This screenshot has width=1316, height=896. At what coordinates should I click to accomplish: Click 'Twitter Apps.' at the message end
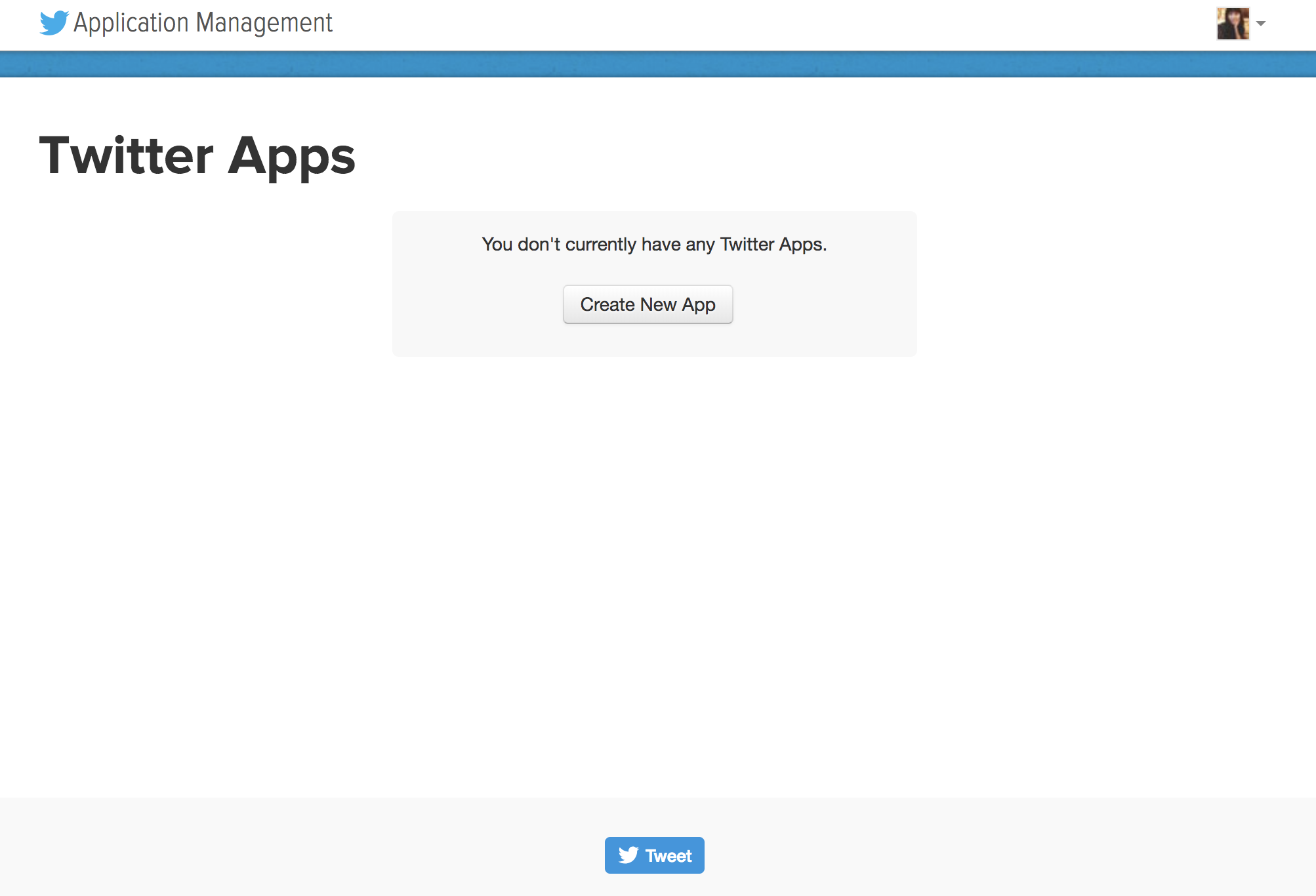coord(773,244)
